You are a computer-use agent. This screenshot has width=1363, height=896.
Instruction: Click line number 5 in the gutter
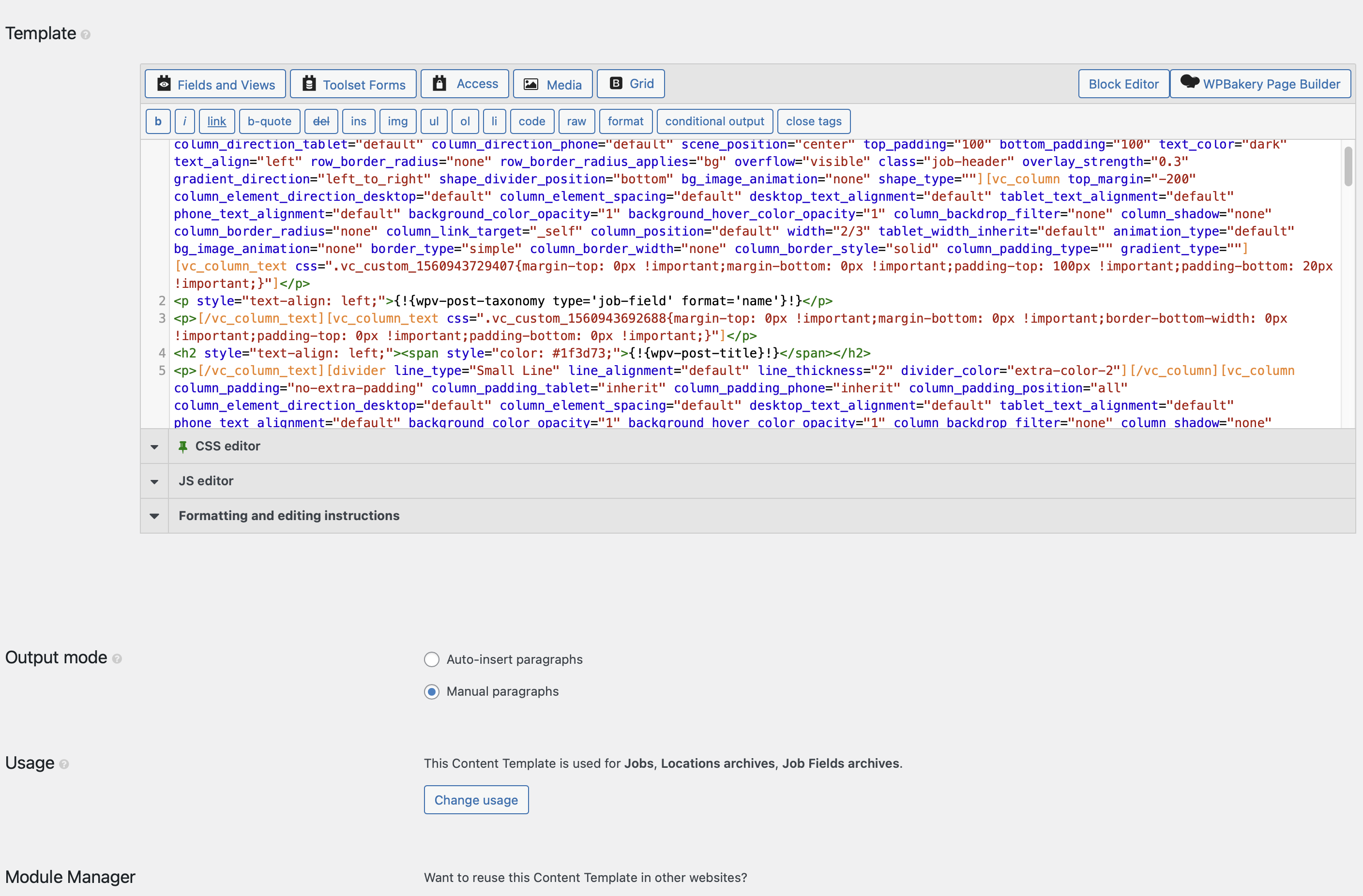tap(162, 371)
